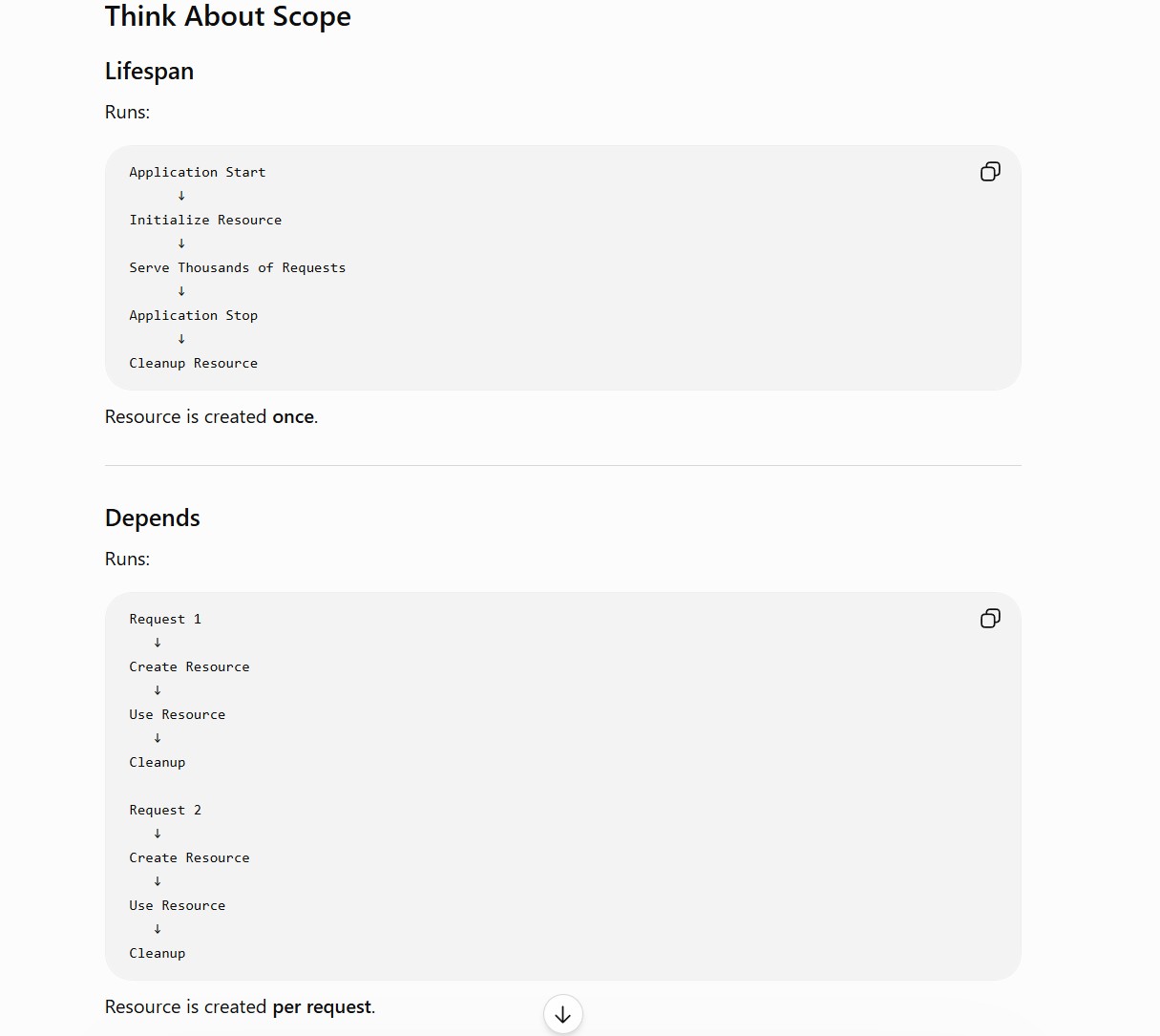Click the "Request 2" code line
The width and height of the screenshot is (1160, 1036).
click(165, 811)
